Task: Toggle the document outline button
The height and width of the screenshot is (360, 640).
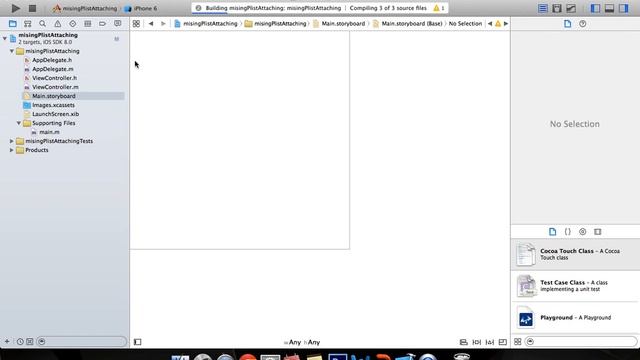Action: [x=138, y=342]
